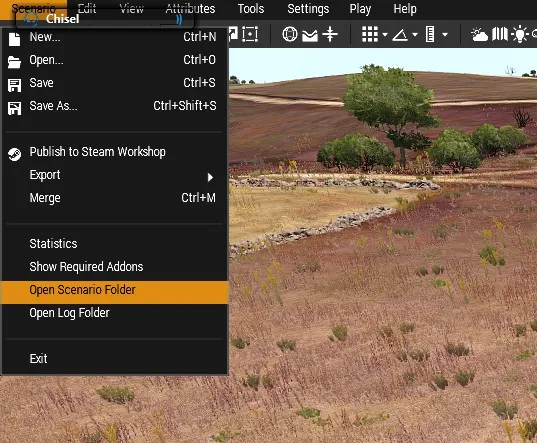Open the weather cloud-sun toolbar icon
Screen dimensions: 537x443
click(479, 35)
